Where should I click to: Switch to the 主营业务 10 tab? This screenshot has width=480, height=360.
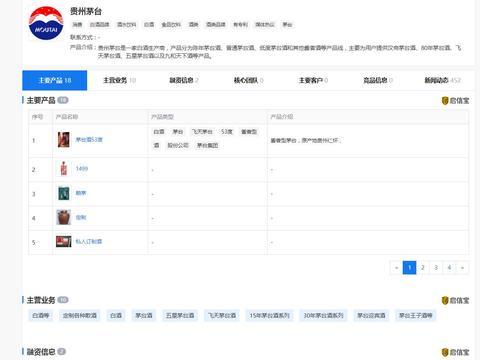coord(119,80)
